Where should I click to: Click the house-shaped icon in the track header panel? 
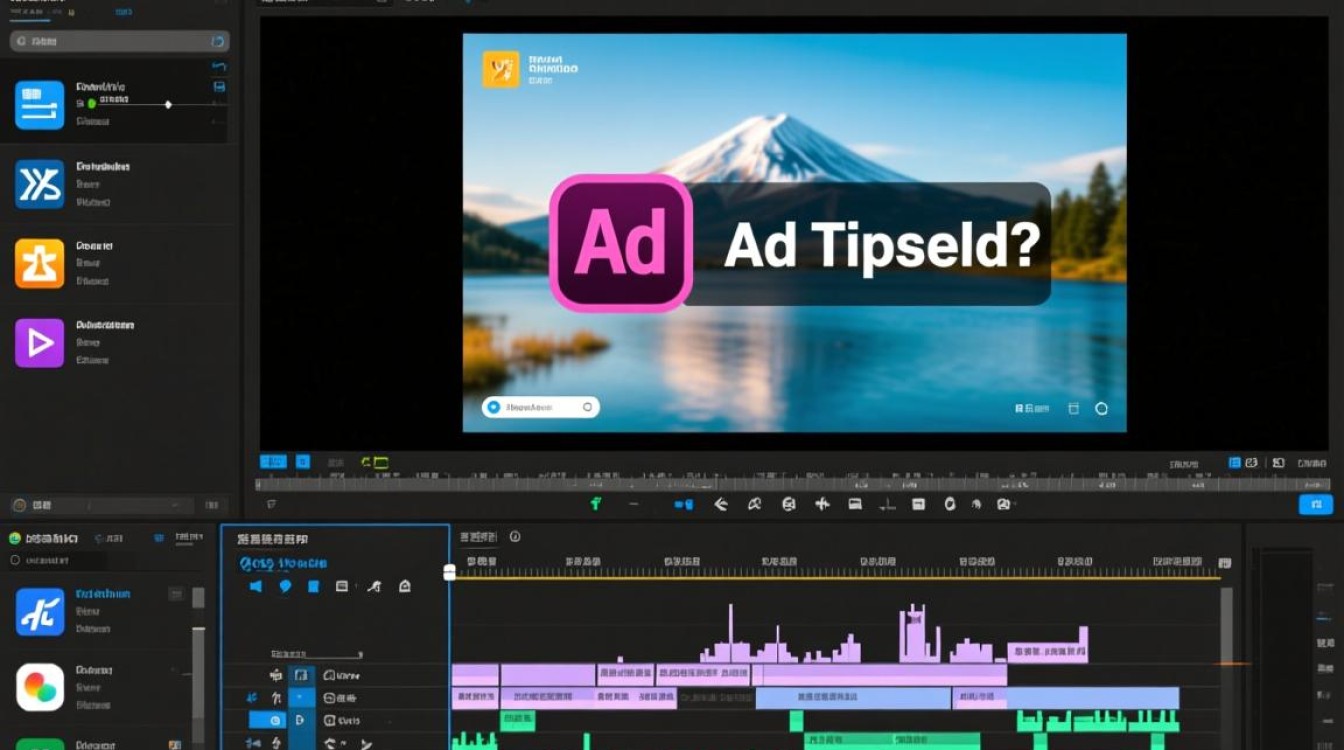point(405,586)
